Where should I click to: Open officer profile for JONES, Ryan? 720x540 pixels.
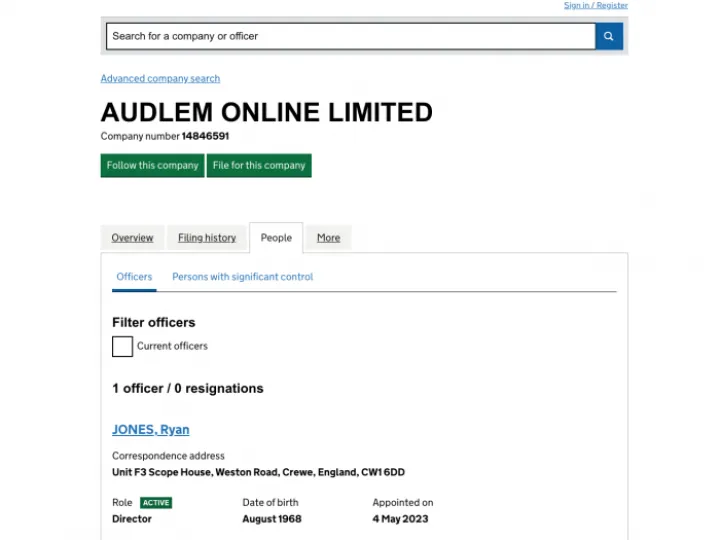[150, 430]
